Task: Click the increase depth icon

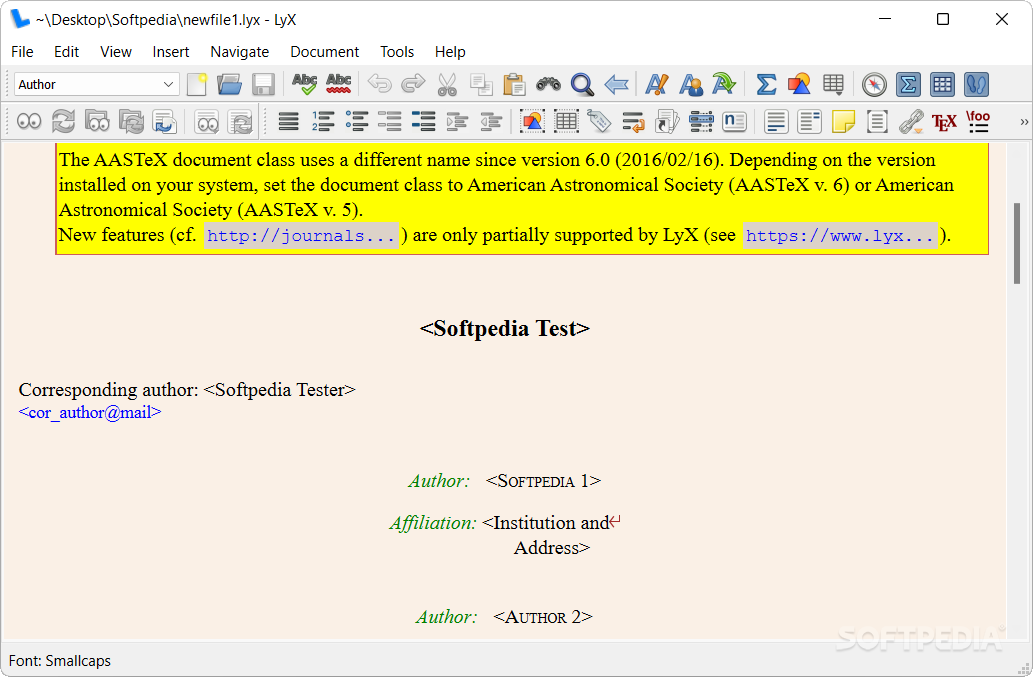Action: pyautogui.click(x=457, y=122)
